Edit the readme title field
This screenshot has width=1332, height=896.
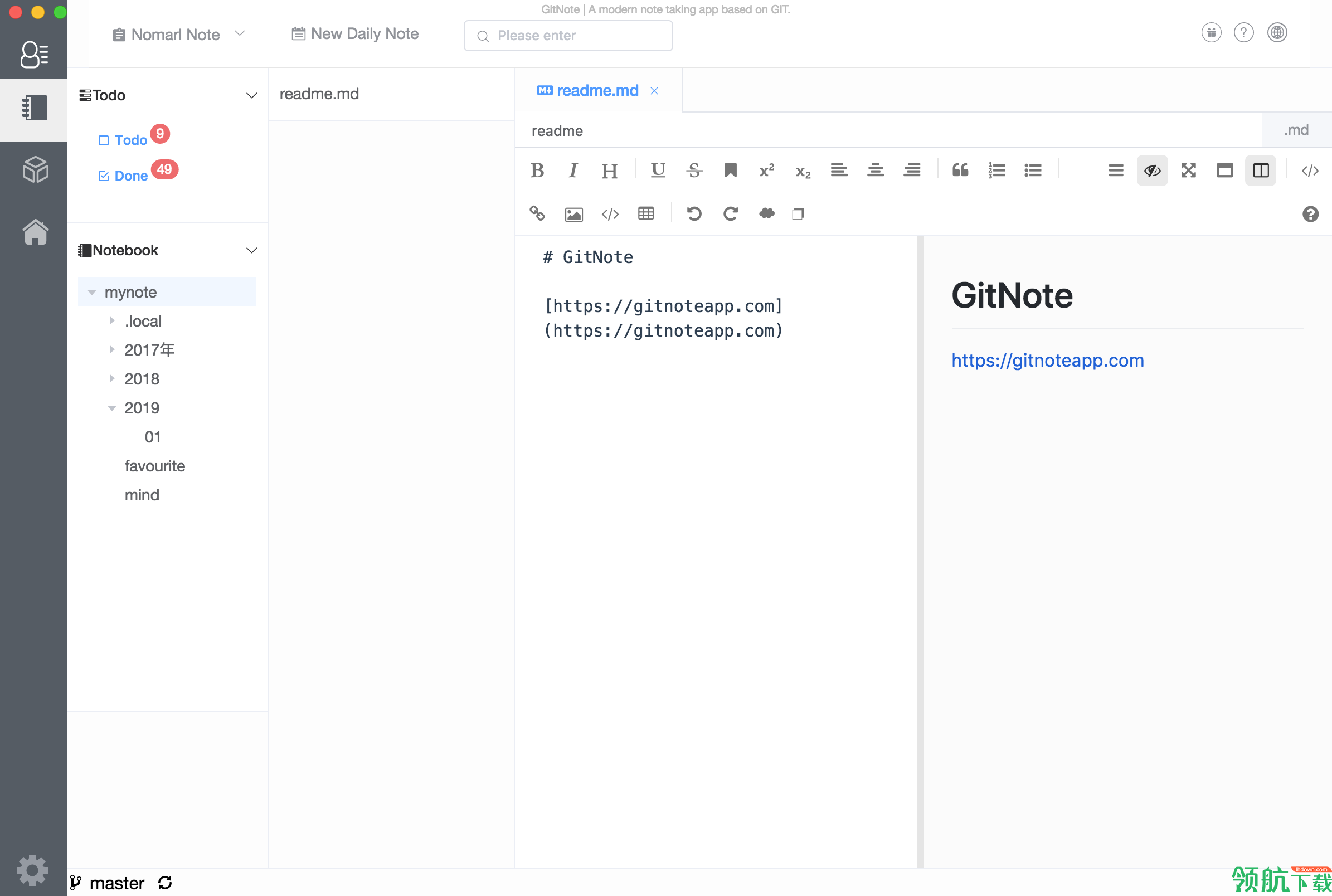tap(887, 130)
